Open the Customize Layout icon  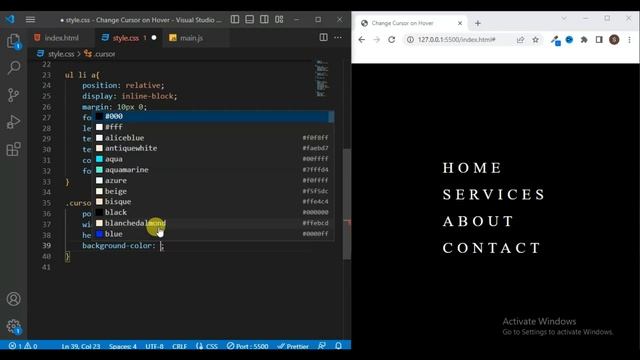(279, 20)
